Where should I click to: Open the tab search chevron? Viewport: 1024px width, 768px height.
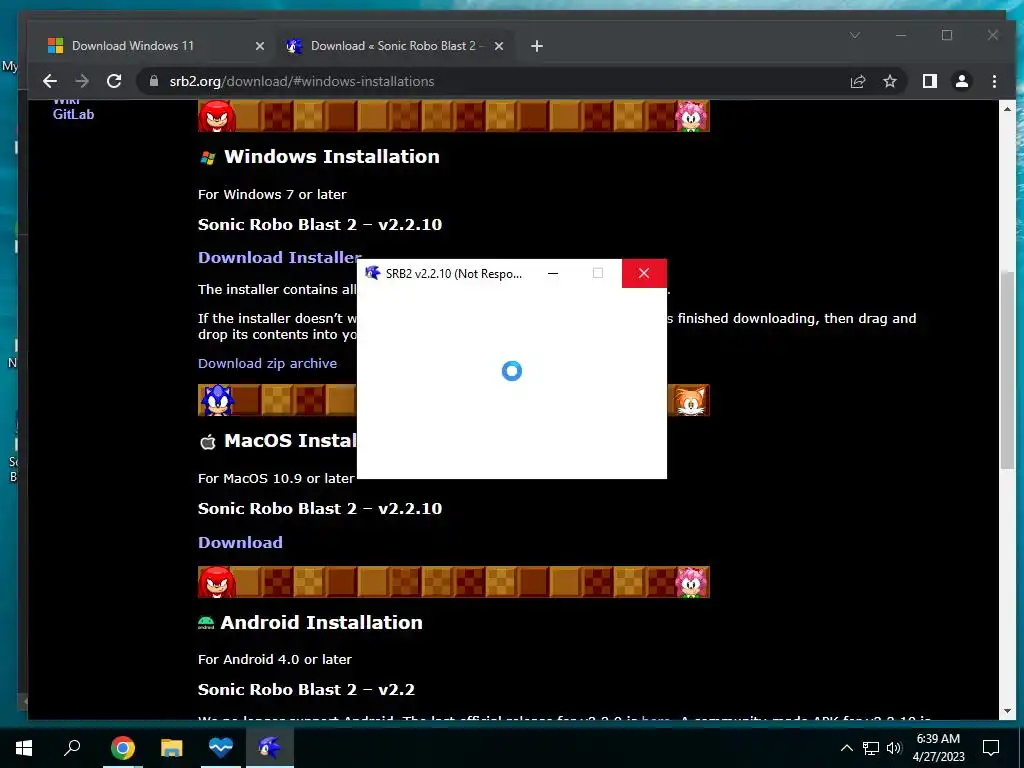tap(855, 35)
